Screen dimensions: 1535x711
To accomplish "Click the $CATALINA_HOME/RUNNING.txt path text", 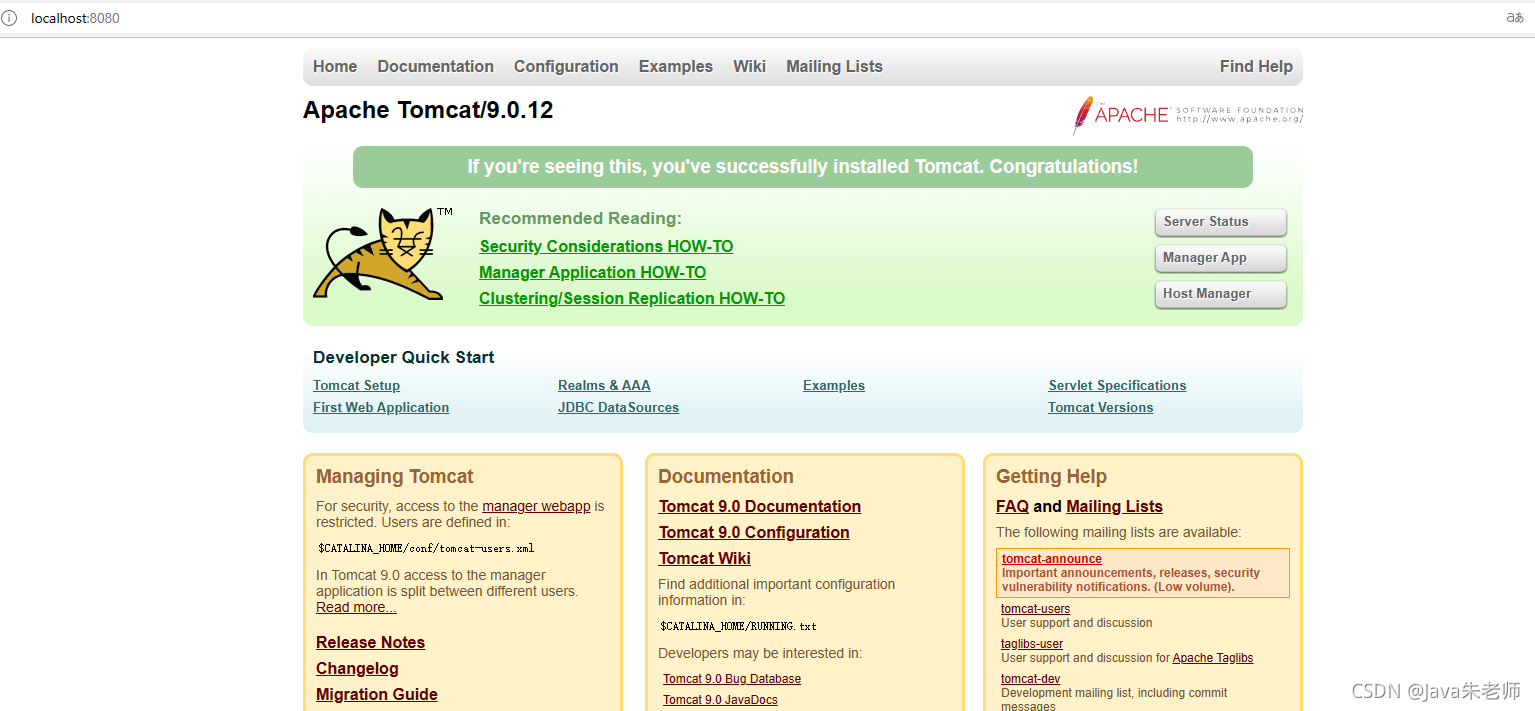I will point(738,626).
